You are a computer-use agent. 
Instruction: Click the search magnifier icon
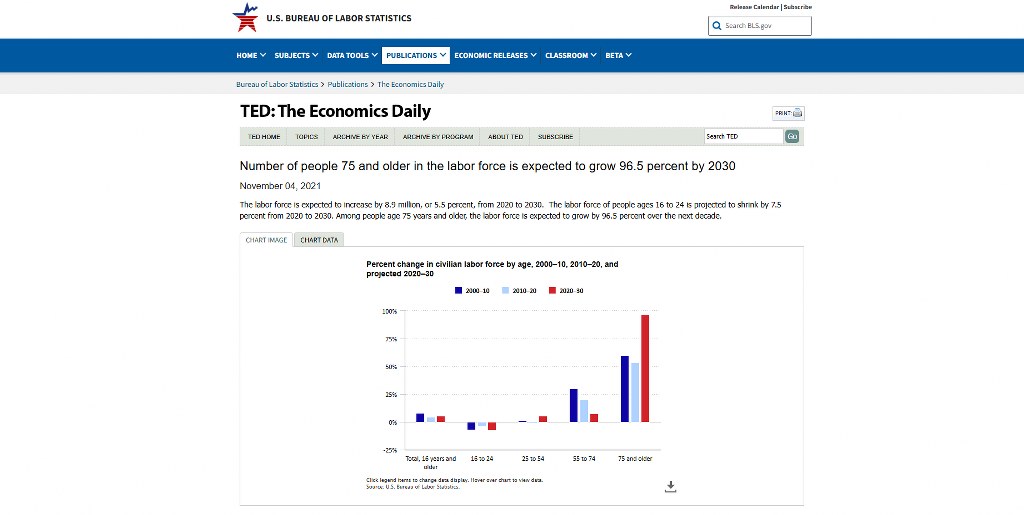tap(717, 25)
